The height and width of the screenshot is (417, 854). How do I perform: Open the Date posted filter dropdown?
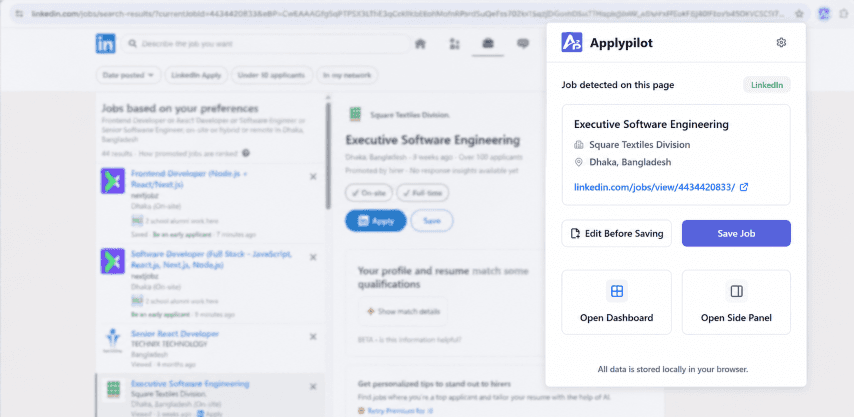pyautogui.click(x=129, y=75)
